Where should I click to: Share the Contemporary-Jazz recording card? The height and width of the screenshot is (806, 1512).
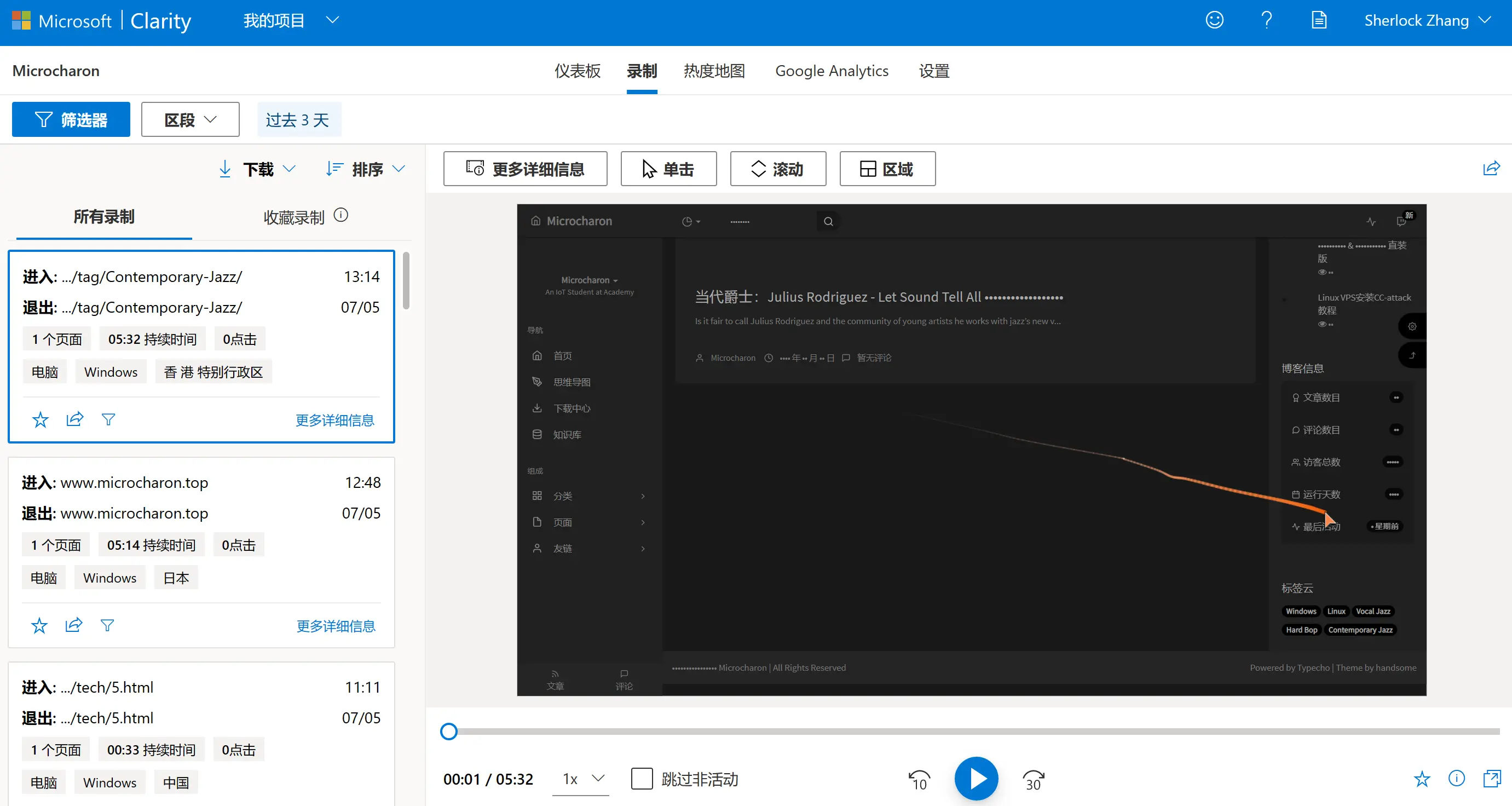(74, 419)
